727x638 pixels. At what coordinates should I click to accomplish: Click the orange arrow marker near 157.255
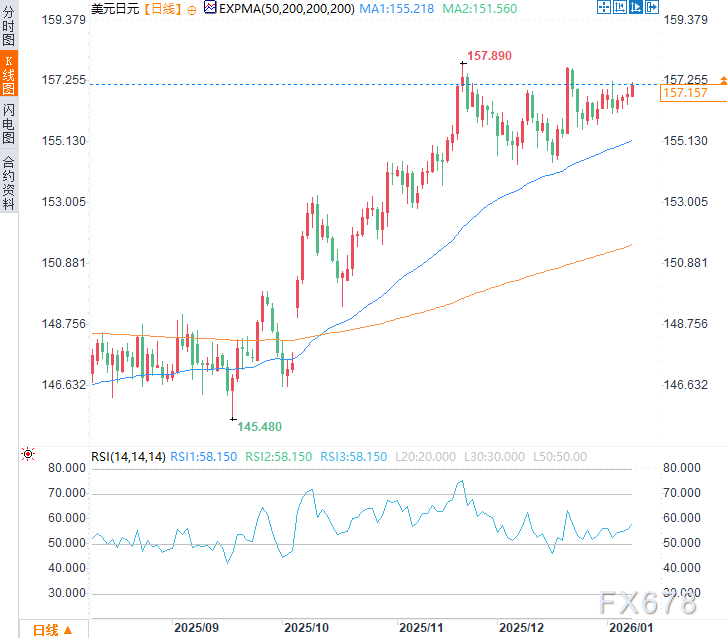point(723,81)
